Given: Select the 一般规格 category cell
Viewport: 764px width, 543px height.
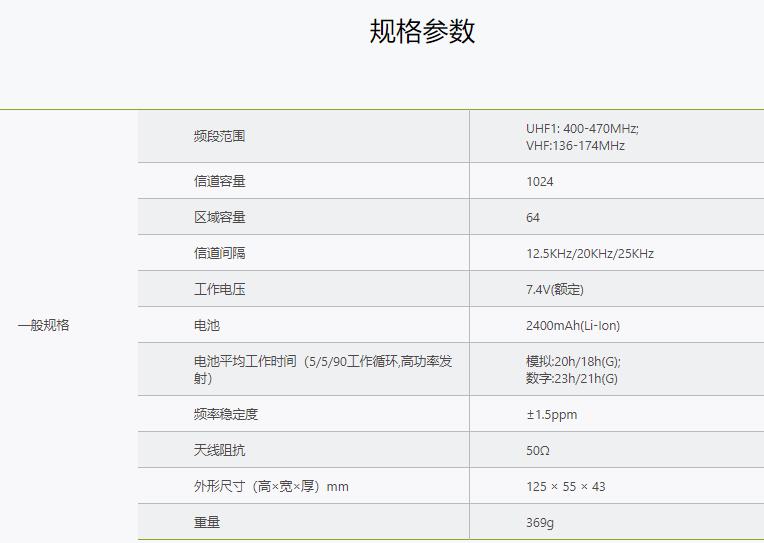Looking at the screenshot, I should [x=43, y=325].
